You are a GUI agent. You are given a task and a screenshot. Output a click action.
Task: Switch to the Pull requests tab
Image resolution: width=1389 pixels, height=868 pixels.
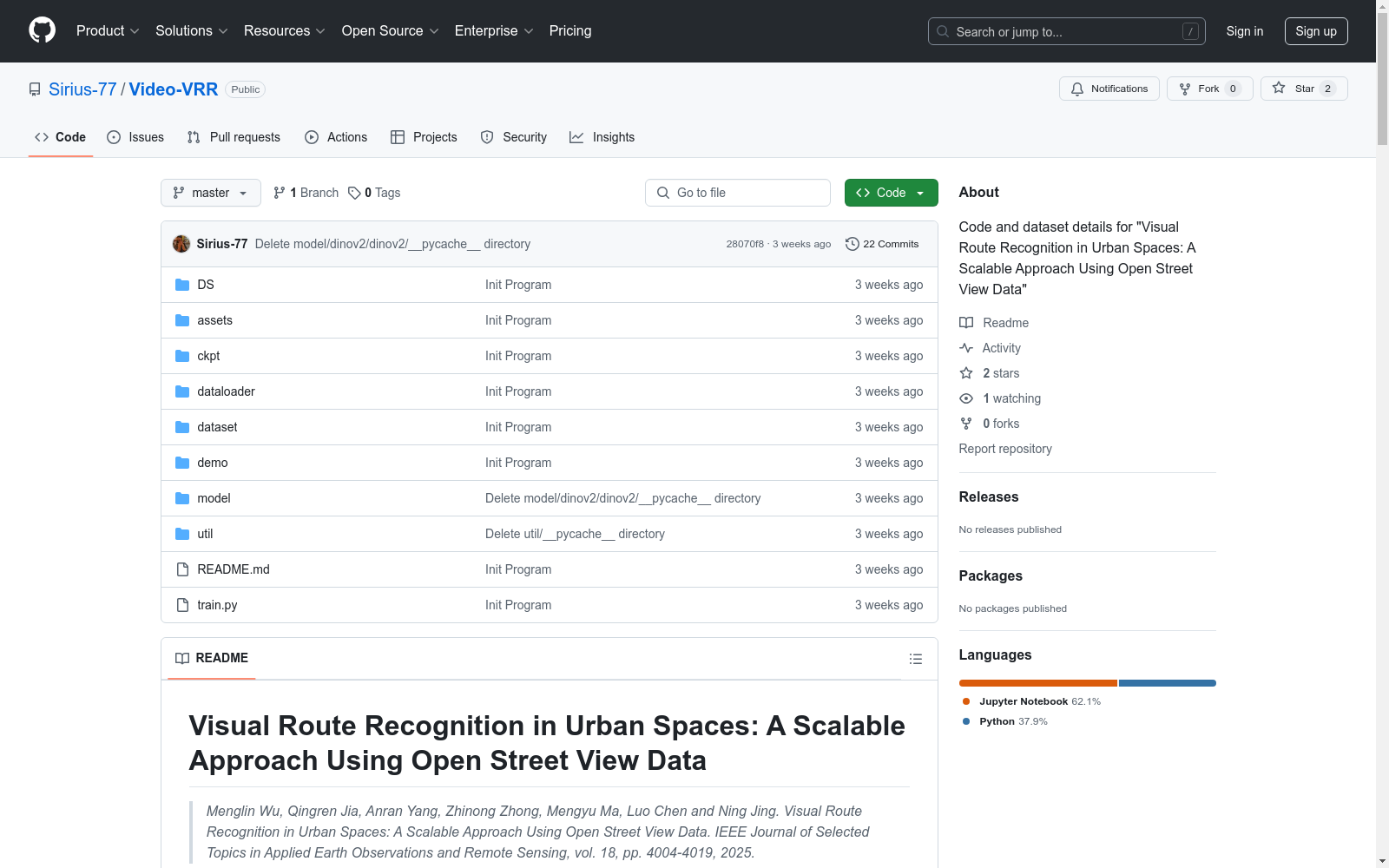tap(234, 137)
